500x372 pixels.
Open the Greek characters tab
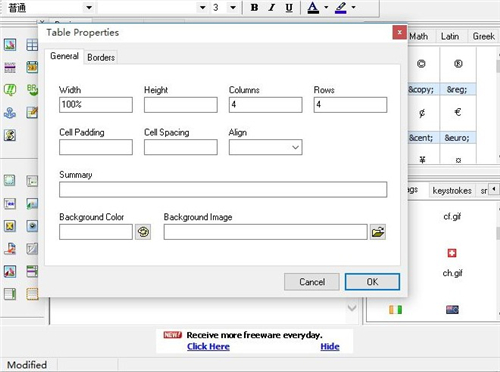click(x=484, y=36)
